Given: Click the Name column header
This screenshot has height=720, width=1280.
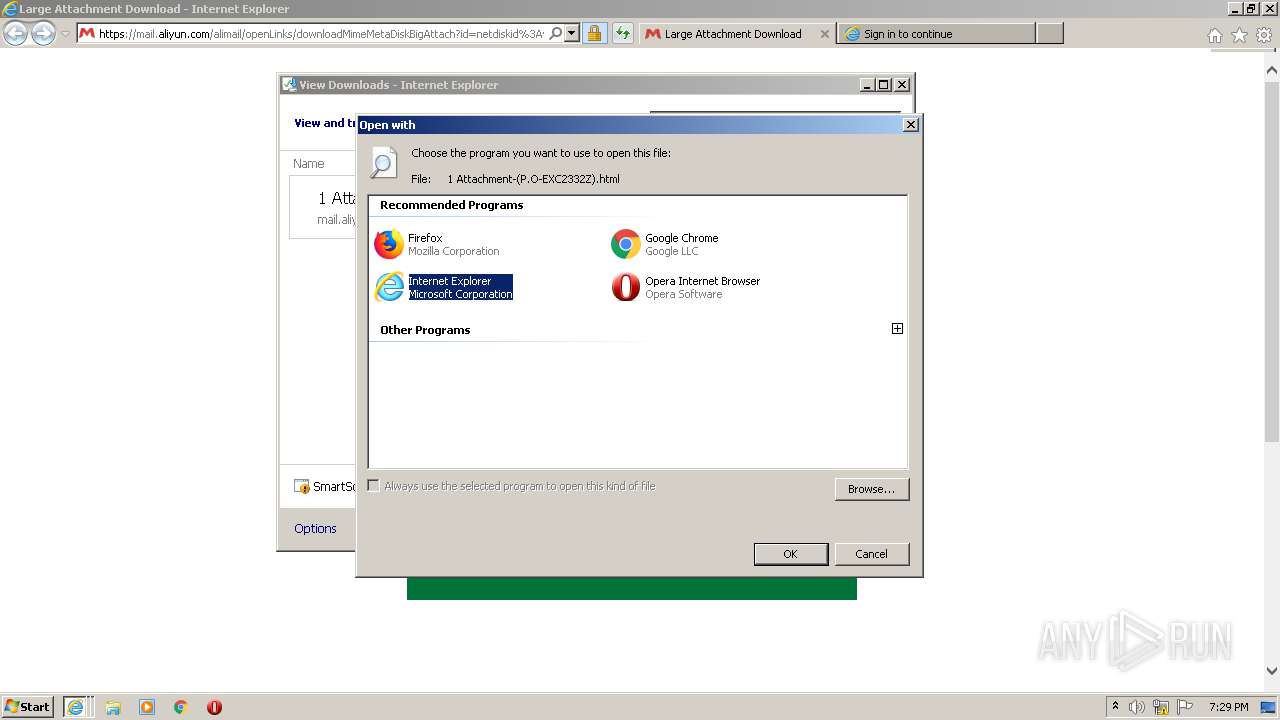Looking at the screenshot, I should (x=309, y=163).
